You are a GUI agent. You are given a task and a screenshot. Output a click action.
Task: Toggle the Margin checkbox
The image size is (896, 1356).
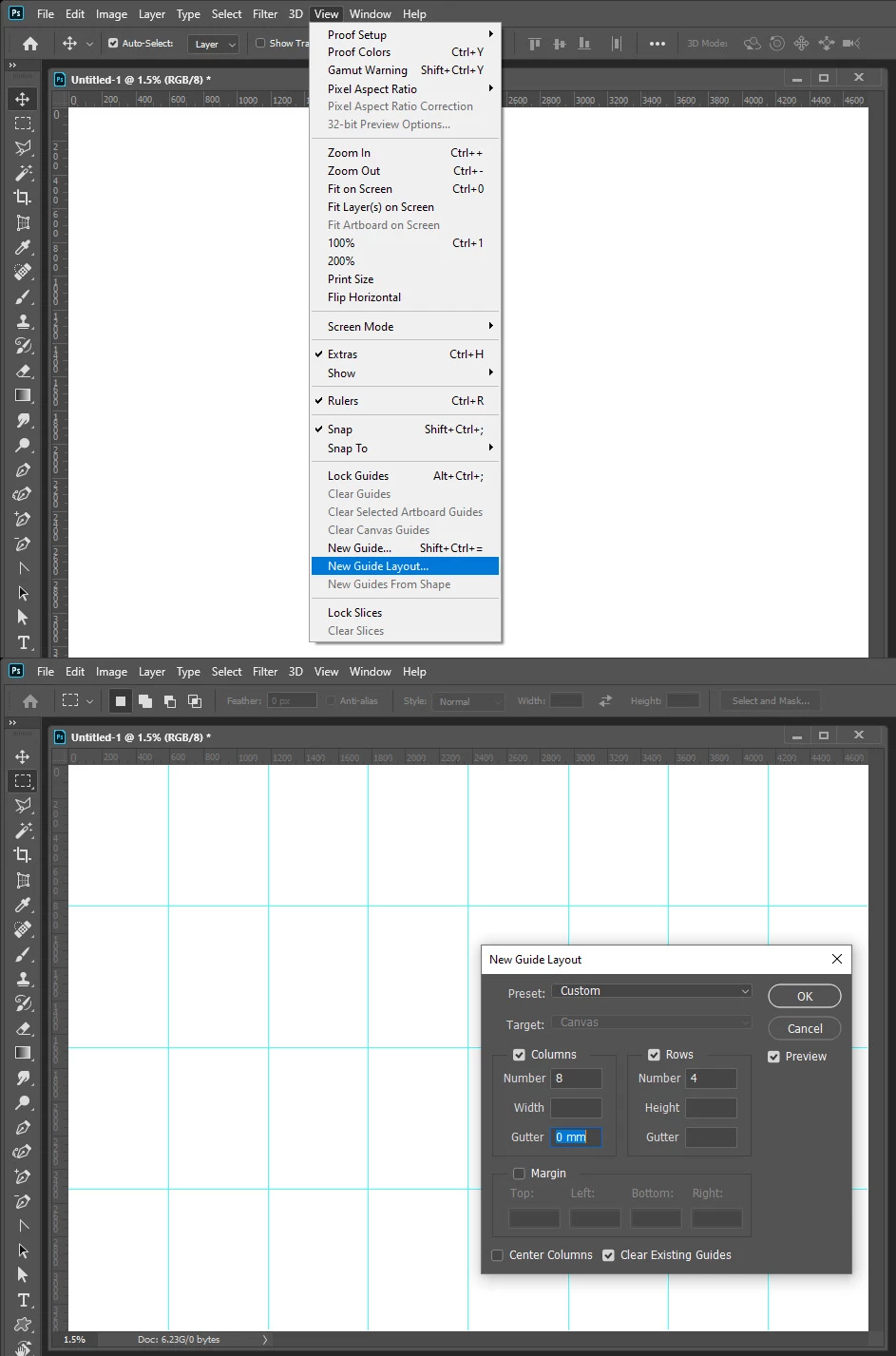519,1174
